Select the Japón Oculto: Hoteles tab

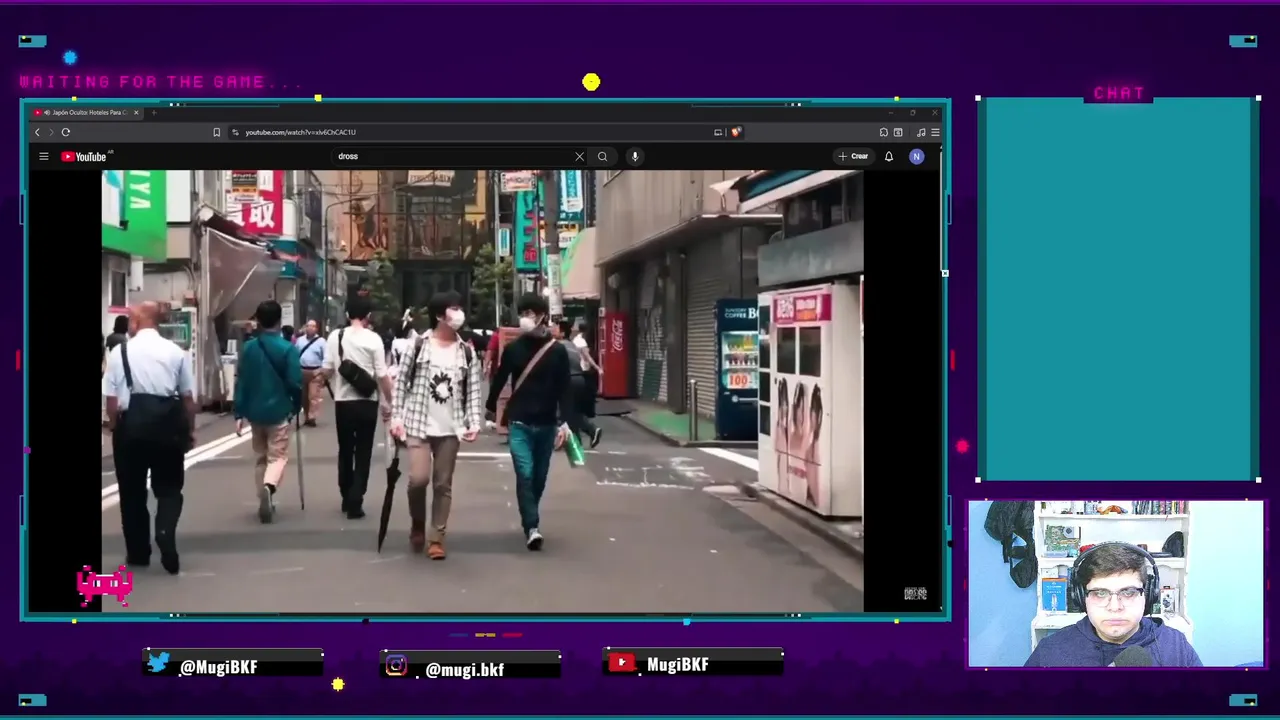tap(86, 112)
